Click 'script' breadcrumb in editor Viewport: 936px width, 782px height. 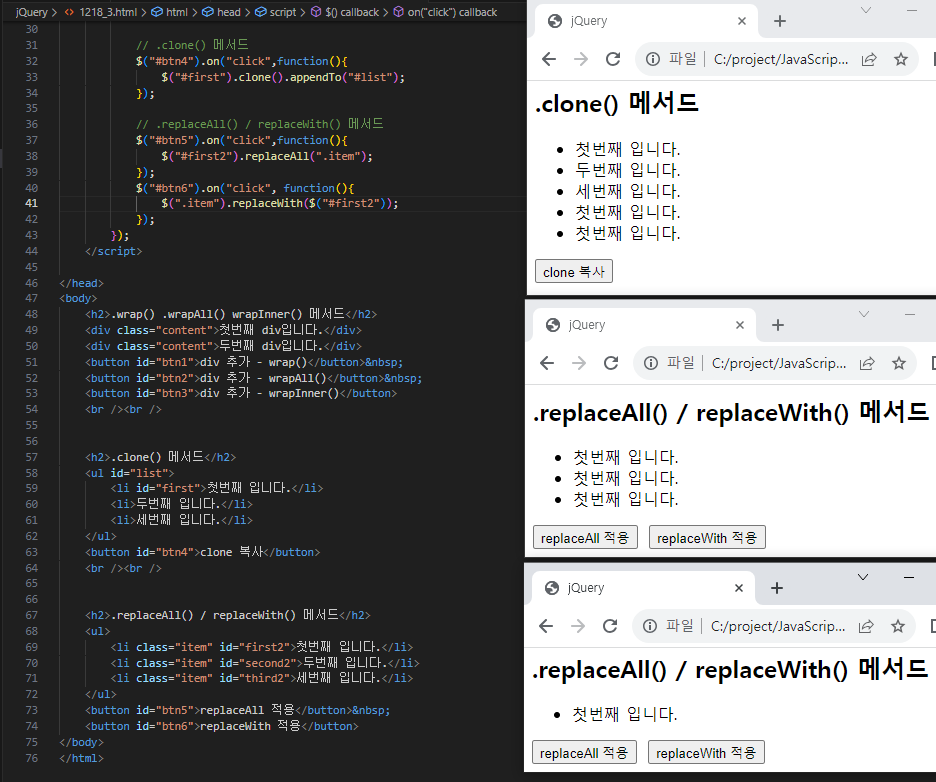pos(282,12)
